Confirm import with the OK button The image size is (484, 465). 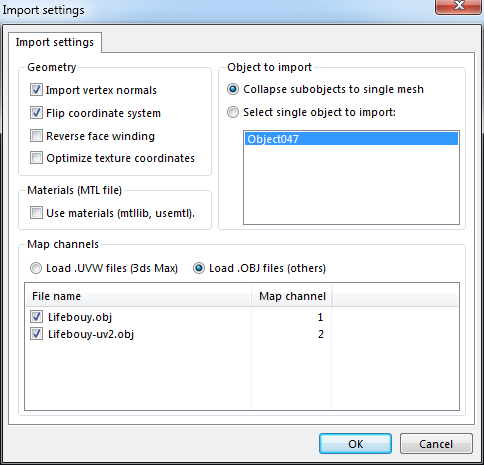(x=355, y=444)
